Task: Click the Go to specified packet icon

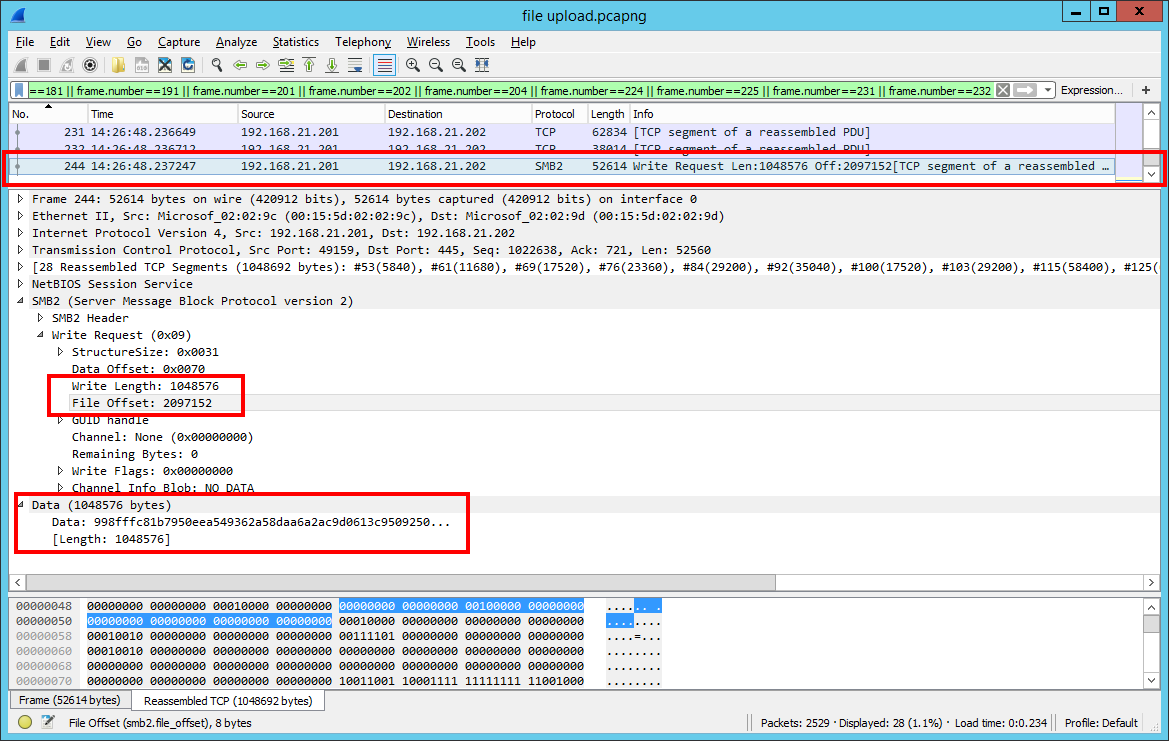Action: 286,66
